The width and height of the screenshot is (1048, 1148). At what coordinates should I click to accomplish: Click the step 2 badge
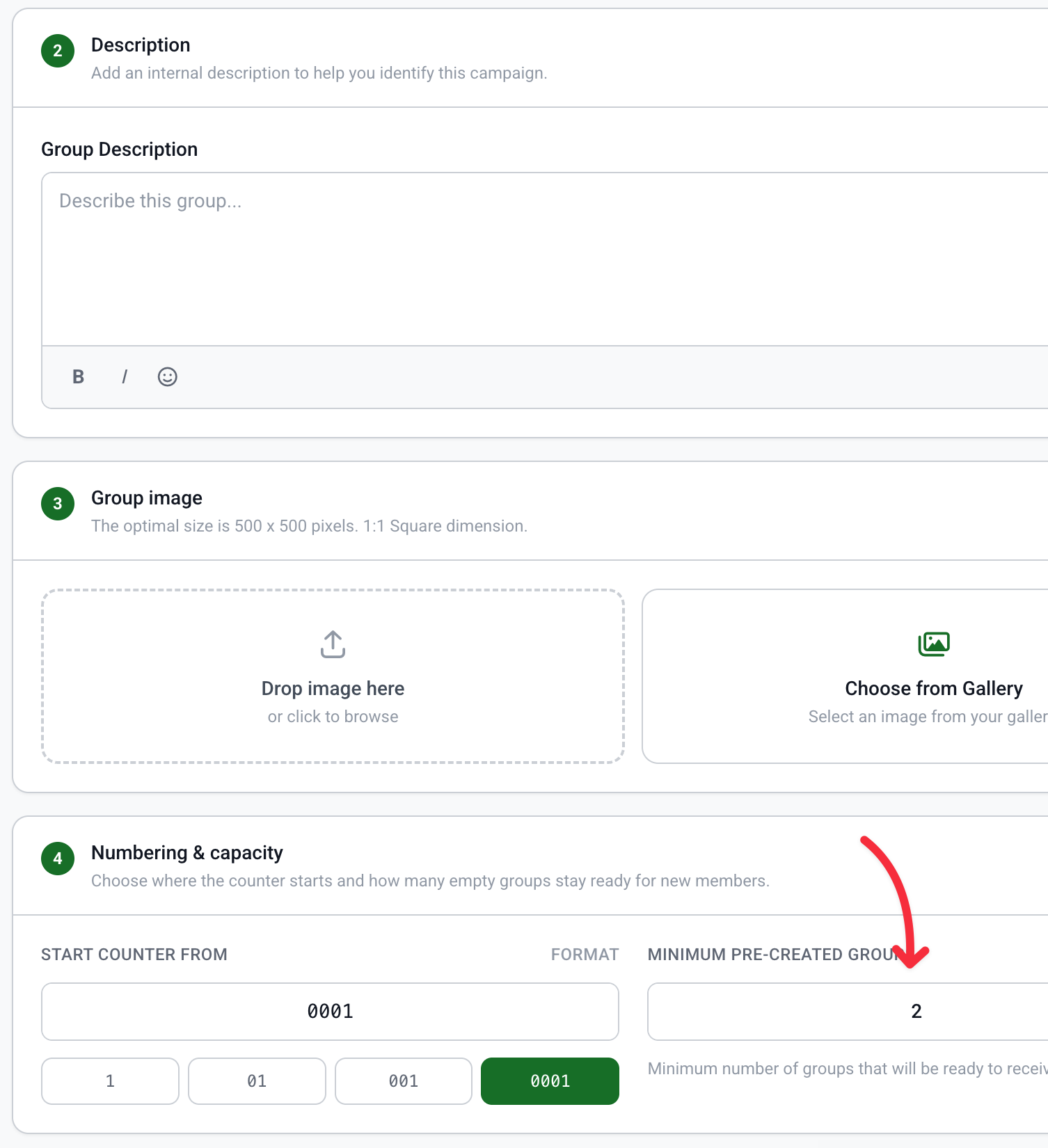[58, 51]
